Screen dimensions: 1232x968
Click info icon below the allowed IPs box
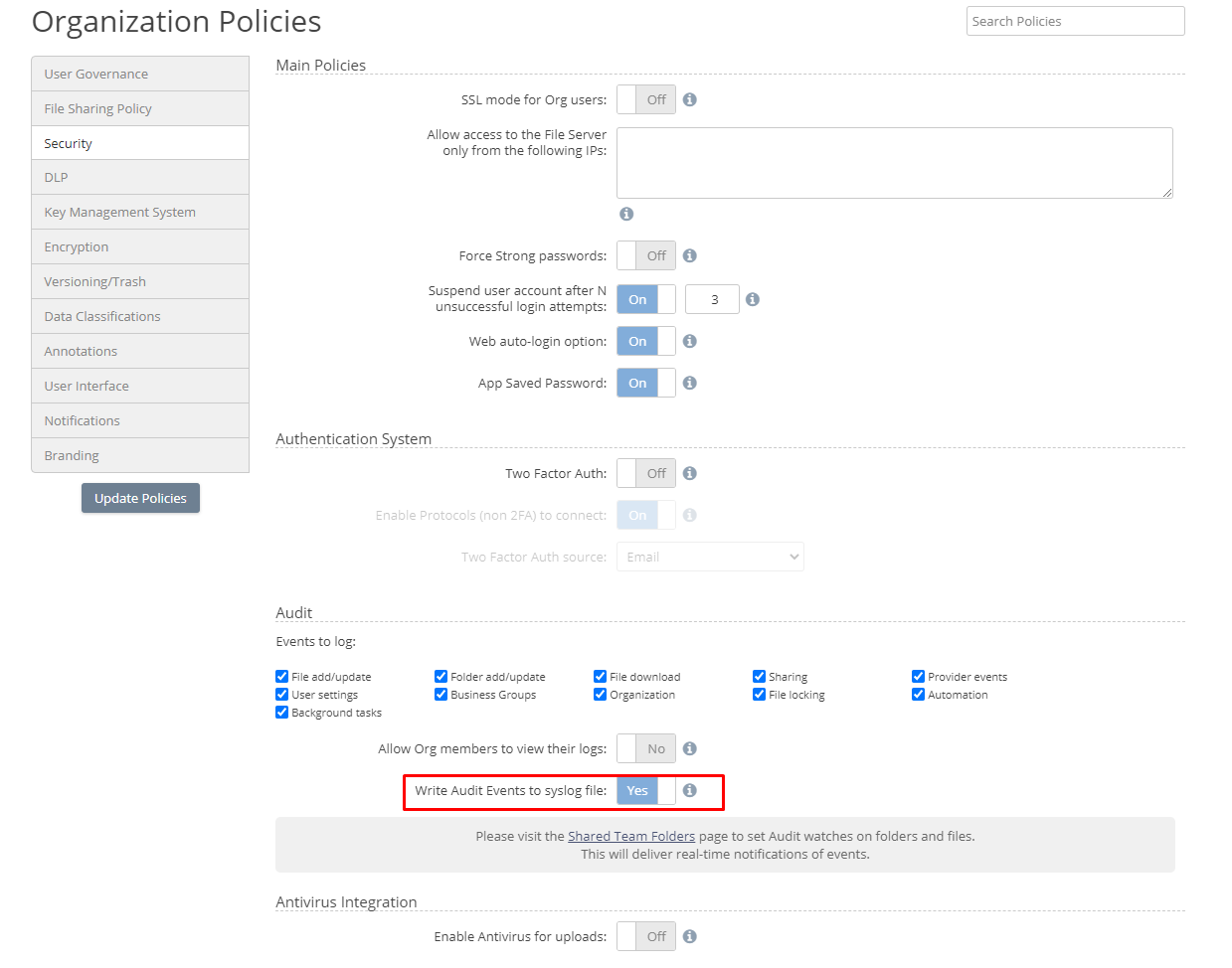(625, 214)
